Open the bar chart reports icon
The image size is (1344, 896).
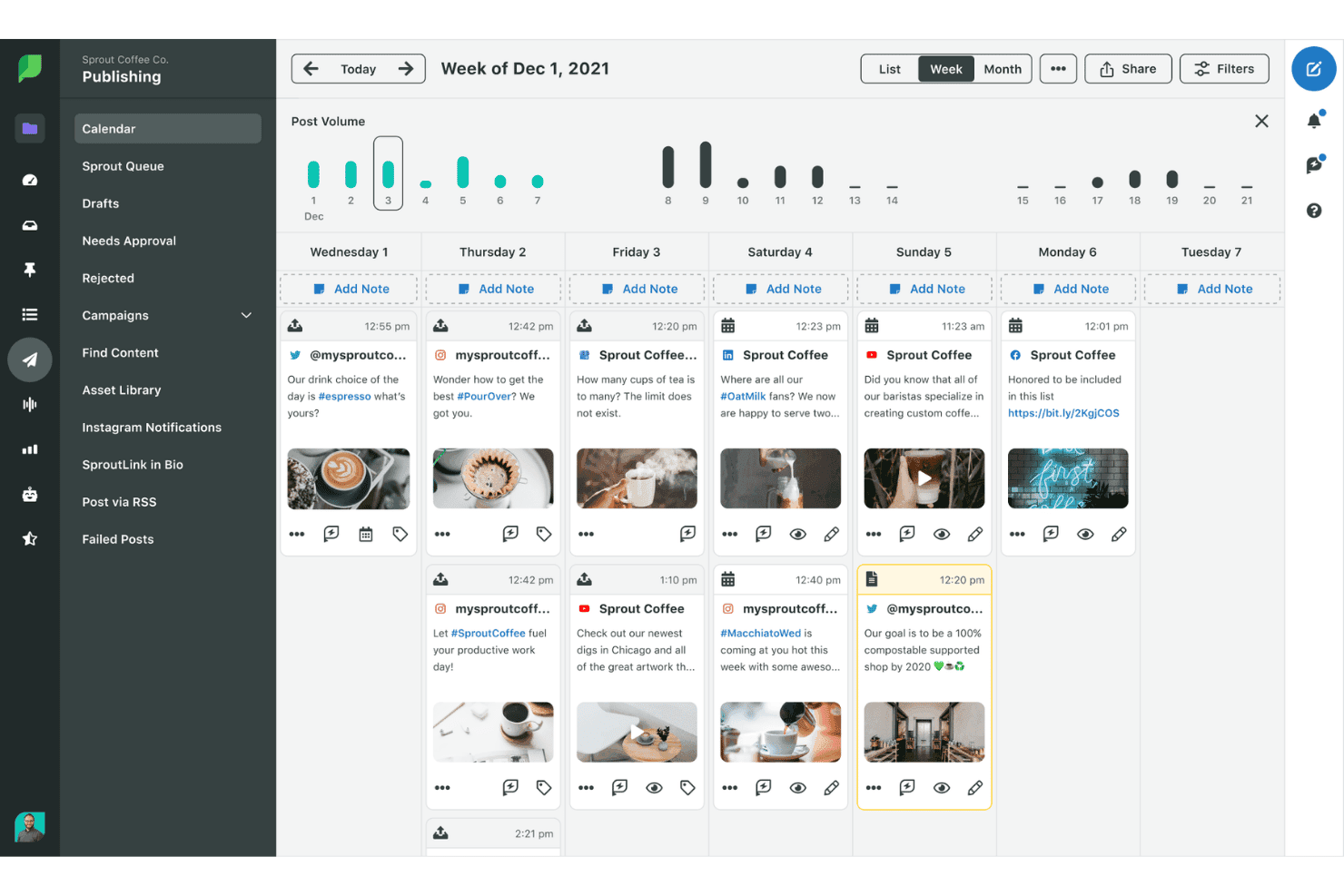click(30, 449)
